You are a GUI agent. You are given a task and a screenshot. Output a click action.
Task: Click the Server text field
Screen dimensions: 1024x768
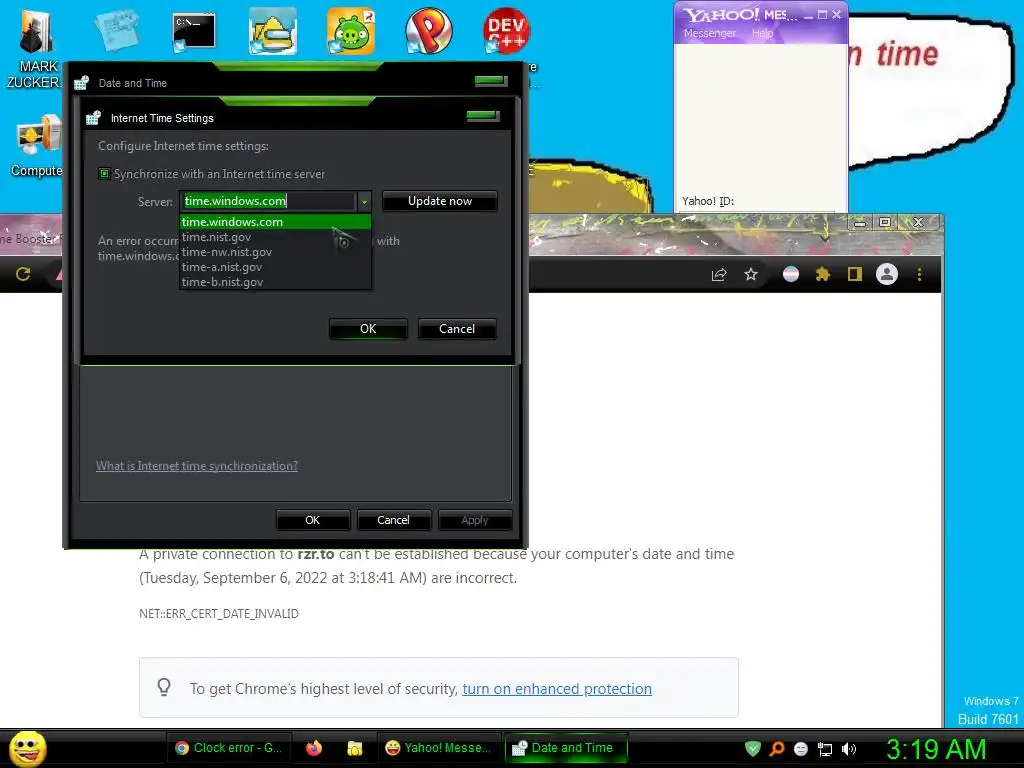tap(268, 201)
